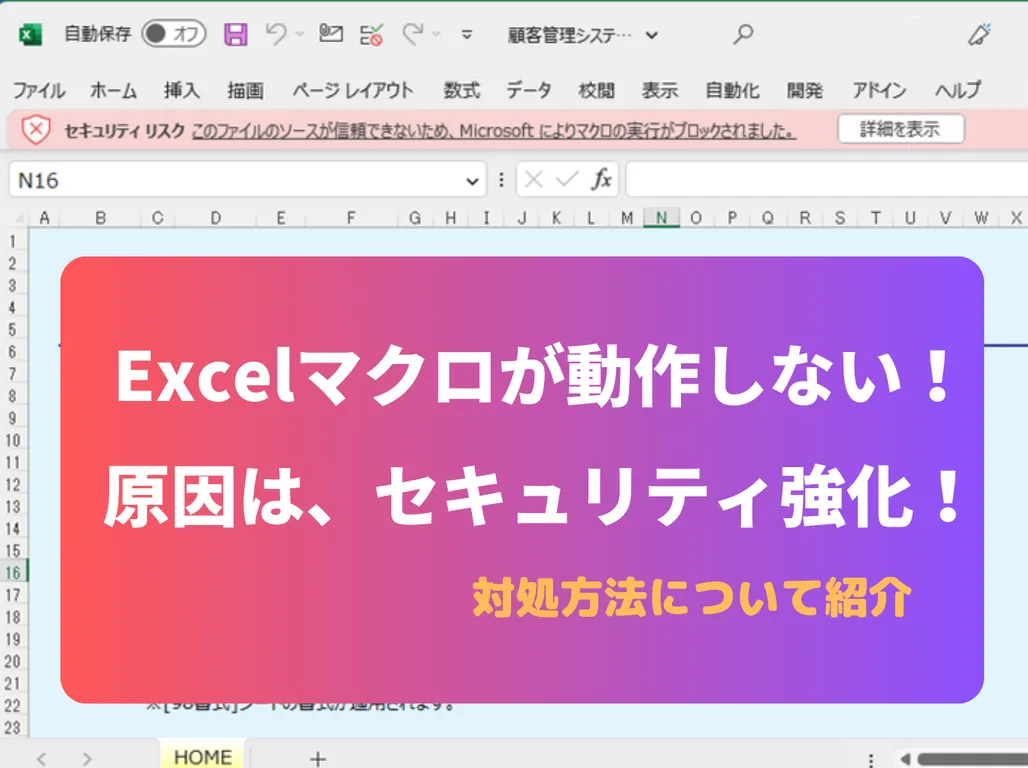Expand the Redo history dropdown arrow

click(x=437, y=34)
